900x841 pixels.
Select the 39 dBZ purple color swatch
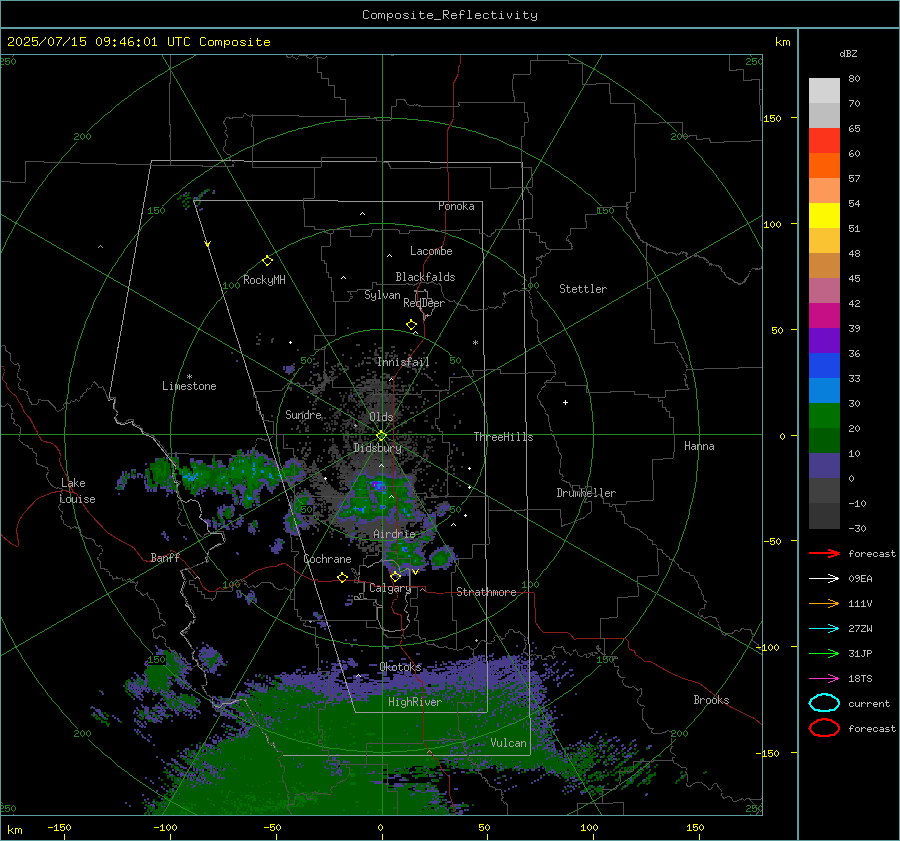coord(824,340)
